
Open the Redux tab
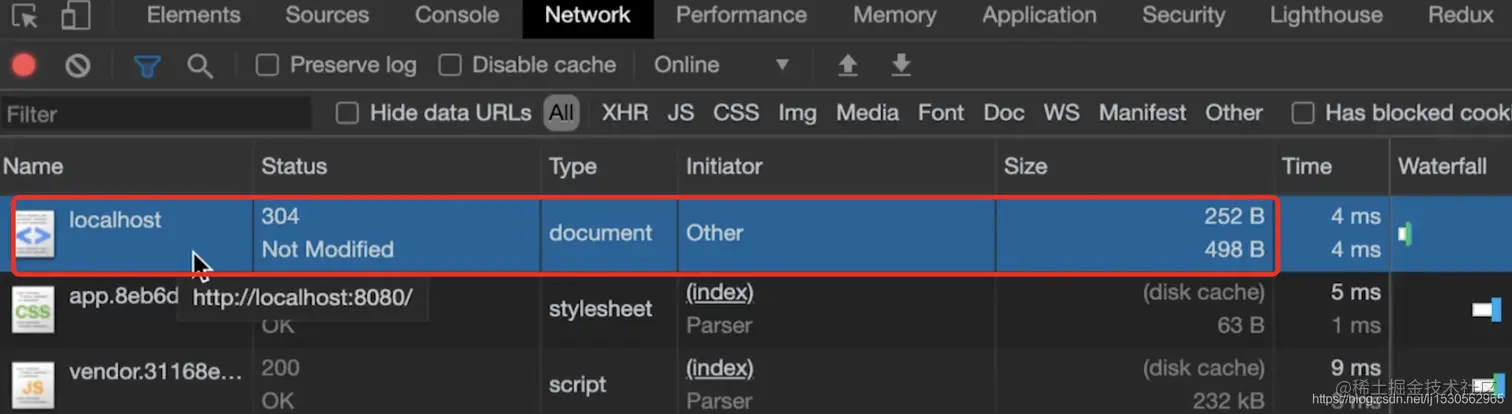point(1461,15)
